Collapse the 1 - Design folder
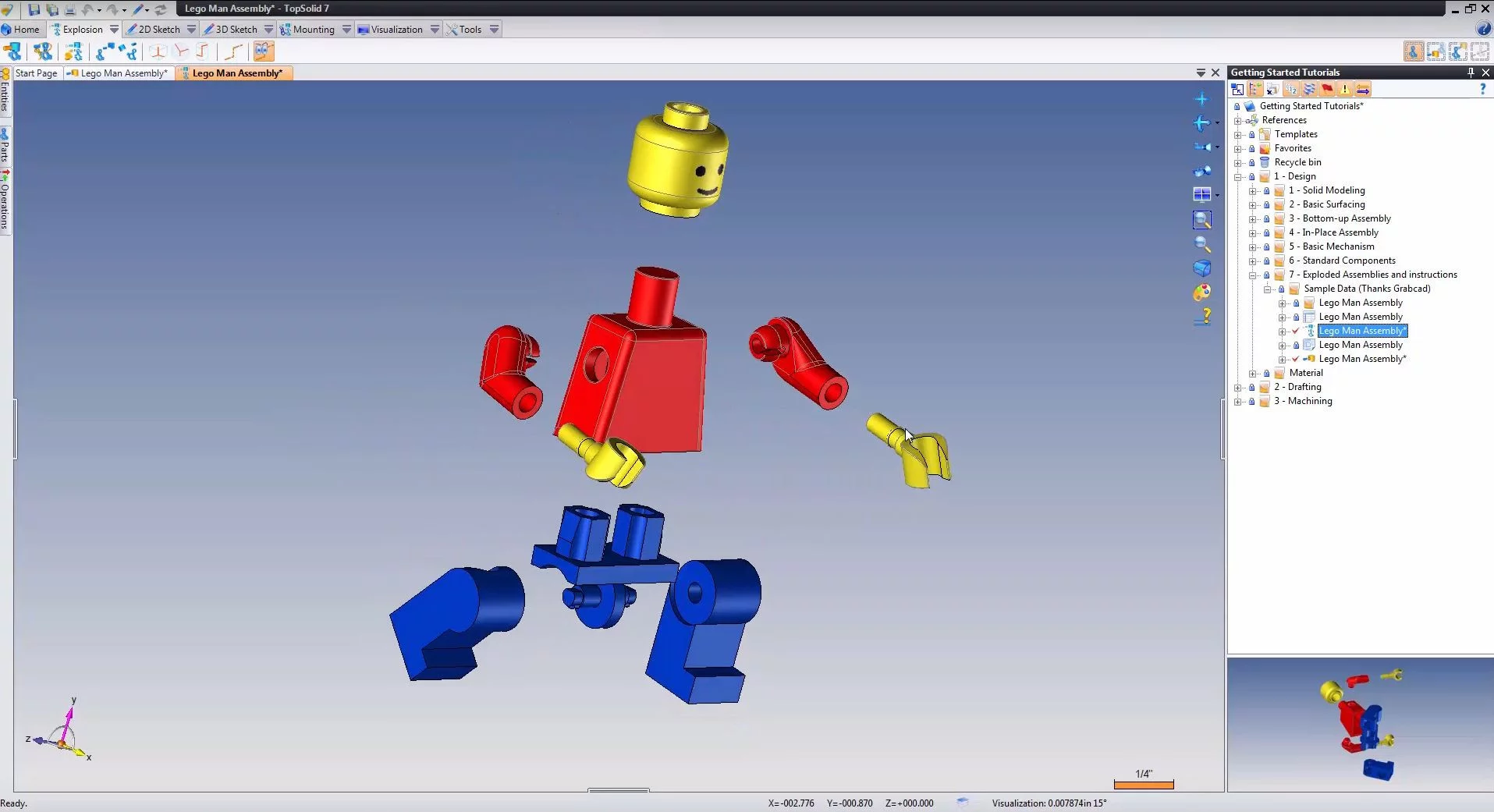Screen dimensions: 1494x812 point(1237,177)
